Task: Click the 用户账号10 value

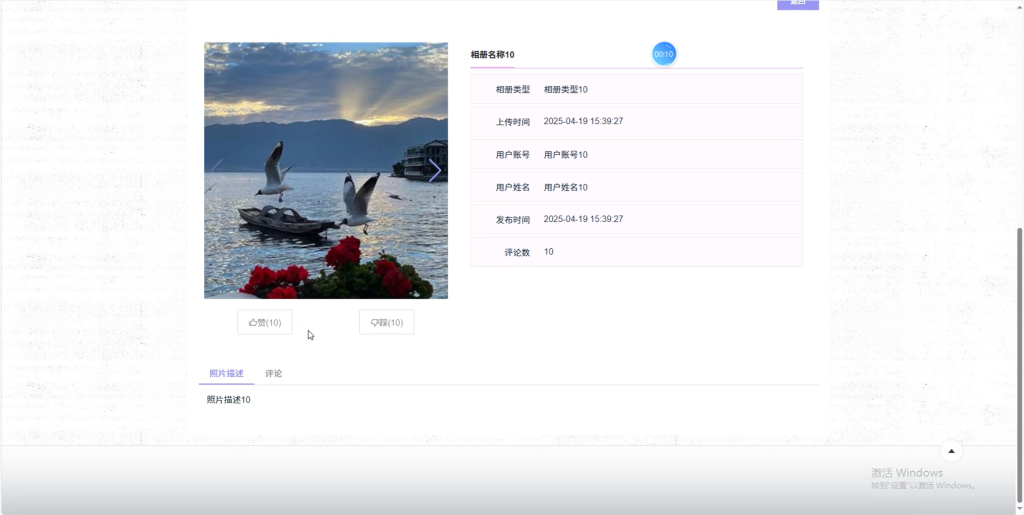Action: coord(566,155)
